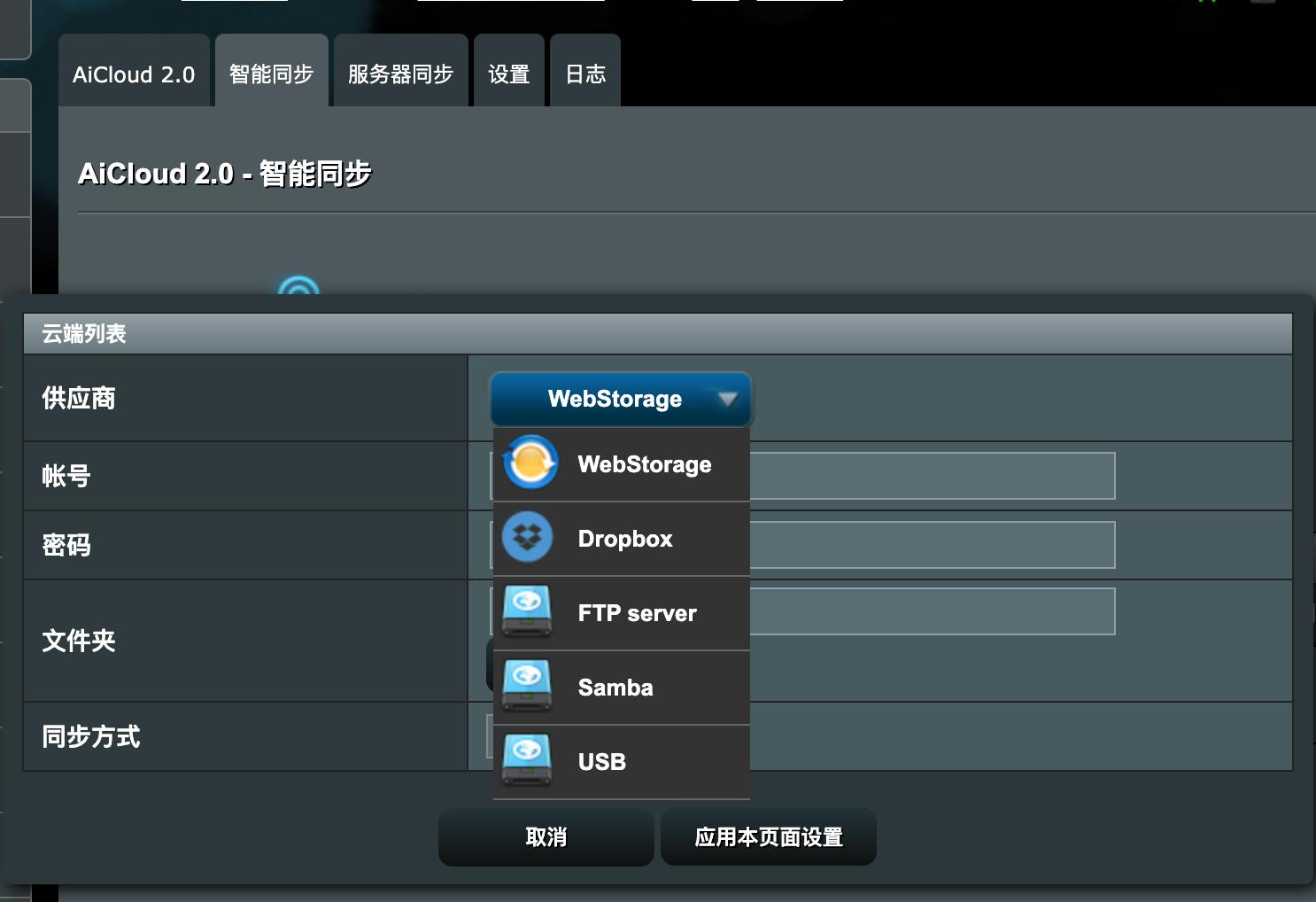Image resolution: width=1316 pixels, height=902 pixels.
Task: Click the FTP server drive icon
Action: [x=527, y=611]
